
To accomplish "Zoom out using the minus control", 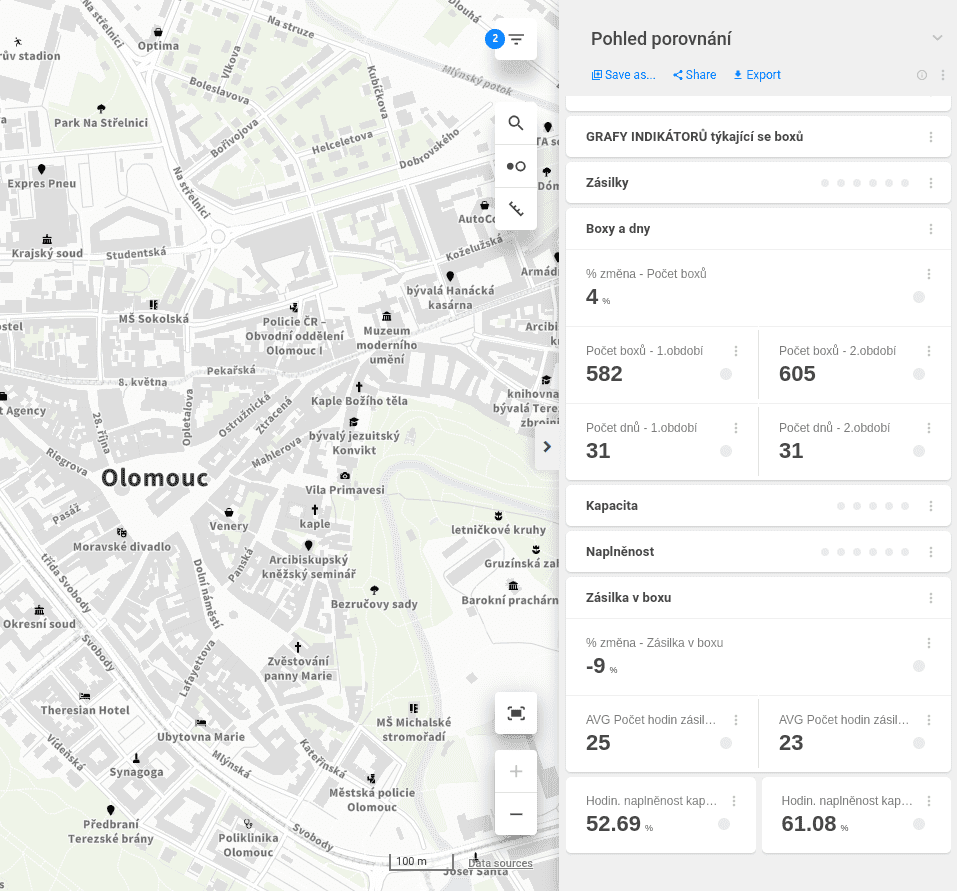I will tap(515, 814).
